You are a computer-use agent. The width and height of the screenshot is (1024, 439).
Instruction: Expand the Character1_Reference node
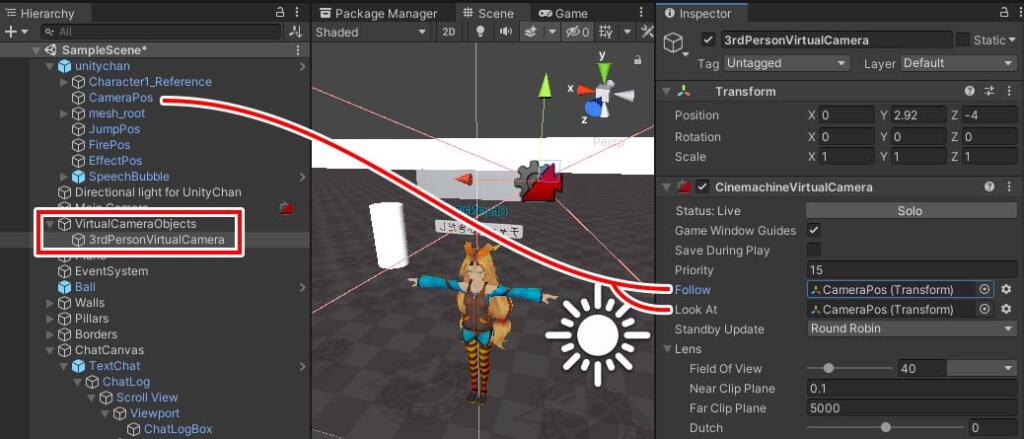tap(63, 82)
